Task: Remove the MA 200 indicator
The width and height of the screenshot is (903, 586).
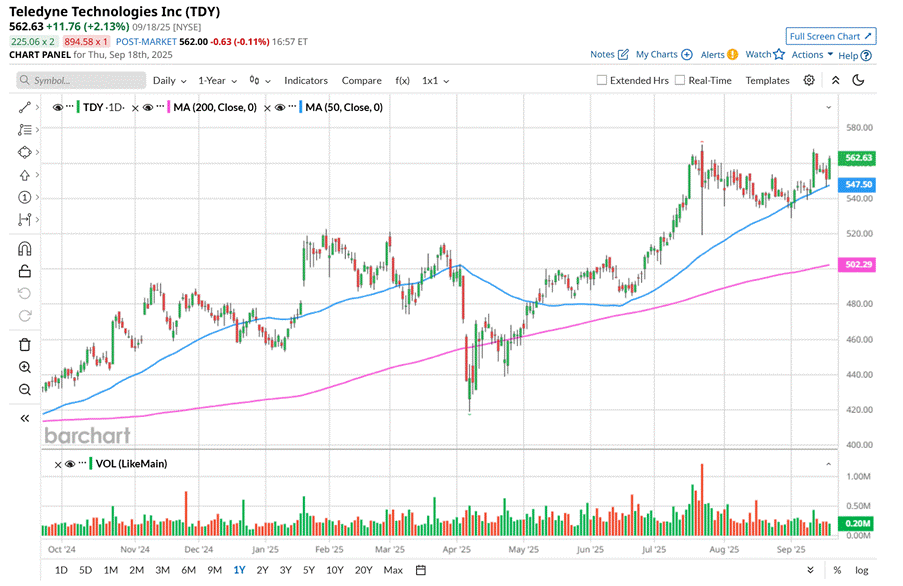Action: coord(135,108)
